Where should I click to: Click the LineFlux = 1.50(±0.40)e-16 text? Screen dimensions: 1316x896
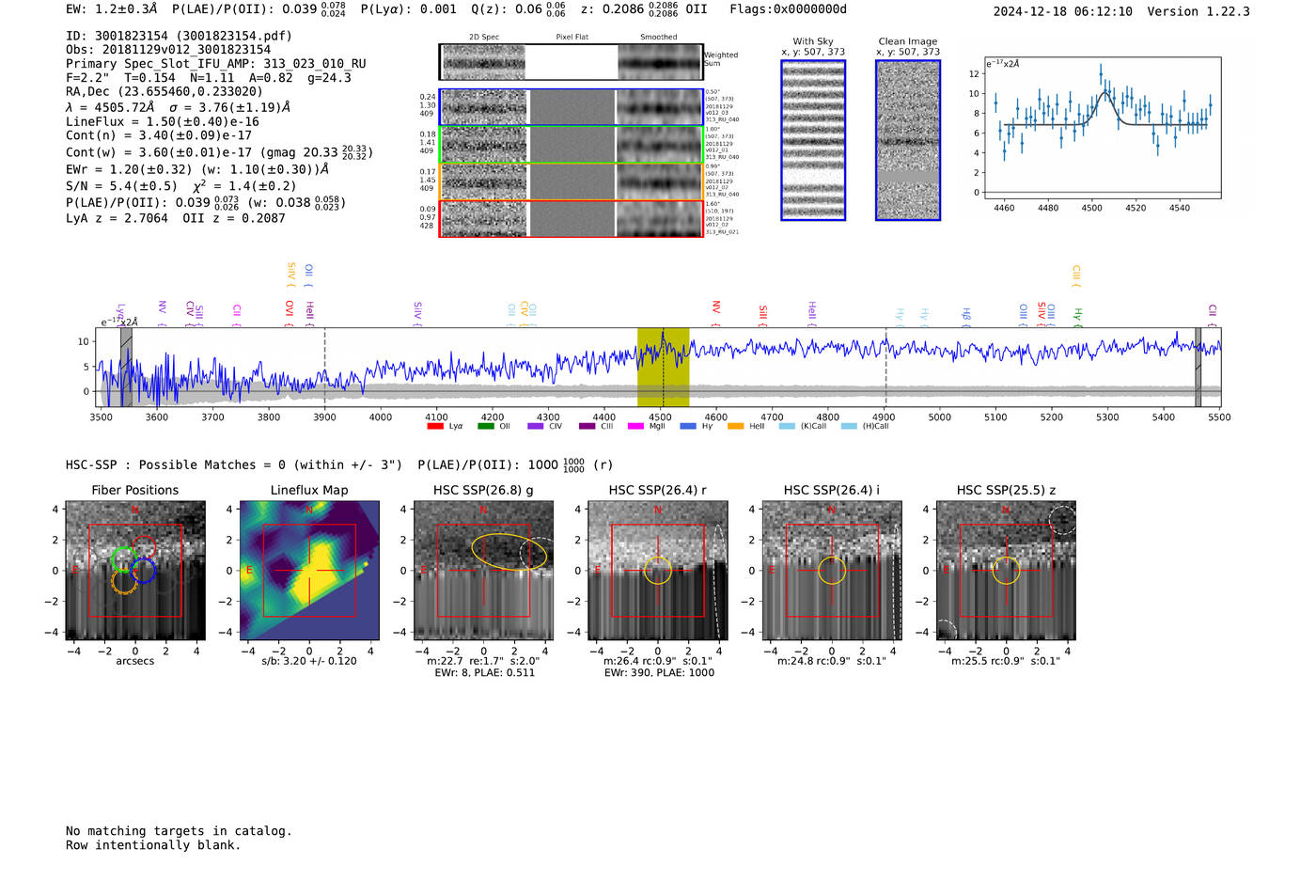pos(163,121)
